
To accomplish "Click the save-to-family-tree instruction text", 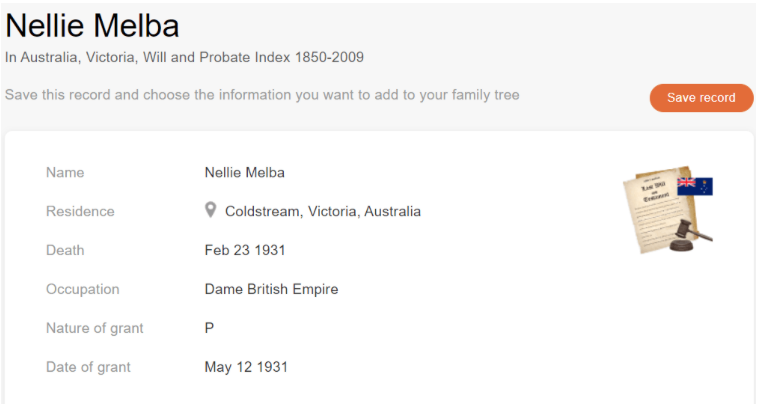I will [x=262, y=95].
